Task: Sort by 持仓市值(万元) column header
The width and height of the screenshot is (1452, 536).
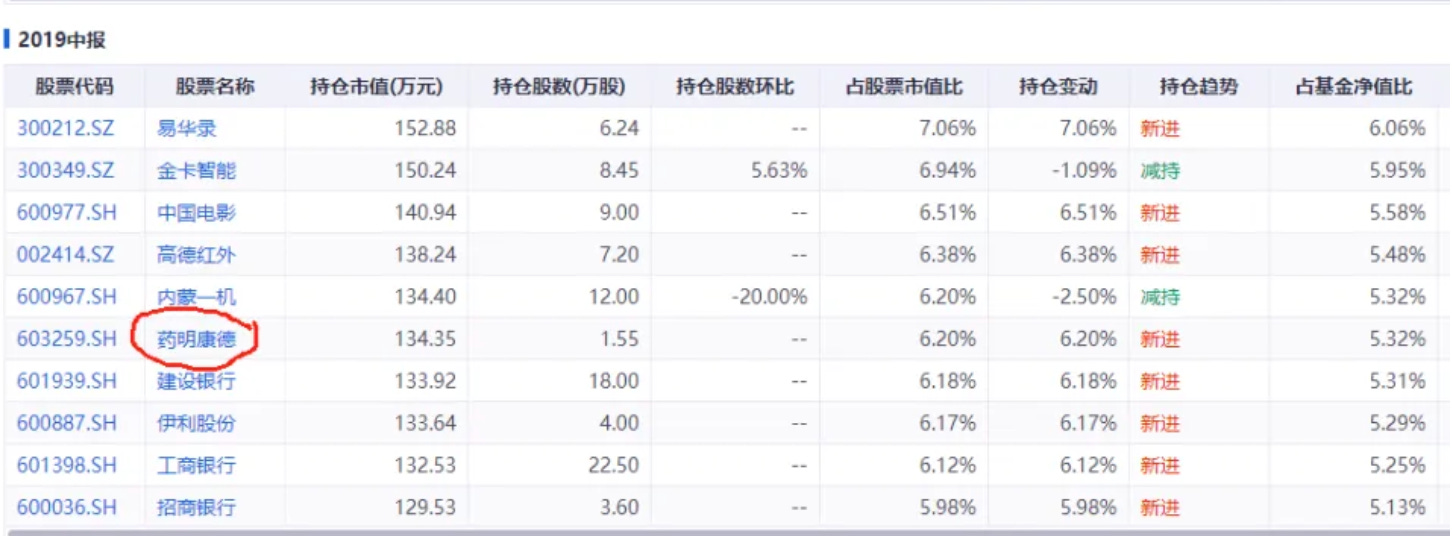Action: tap(376, 86)
